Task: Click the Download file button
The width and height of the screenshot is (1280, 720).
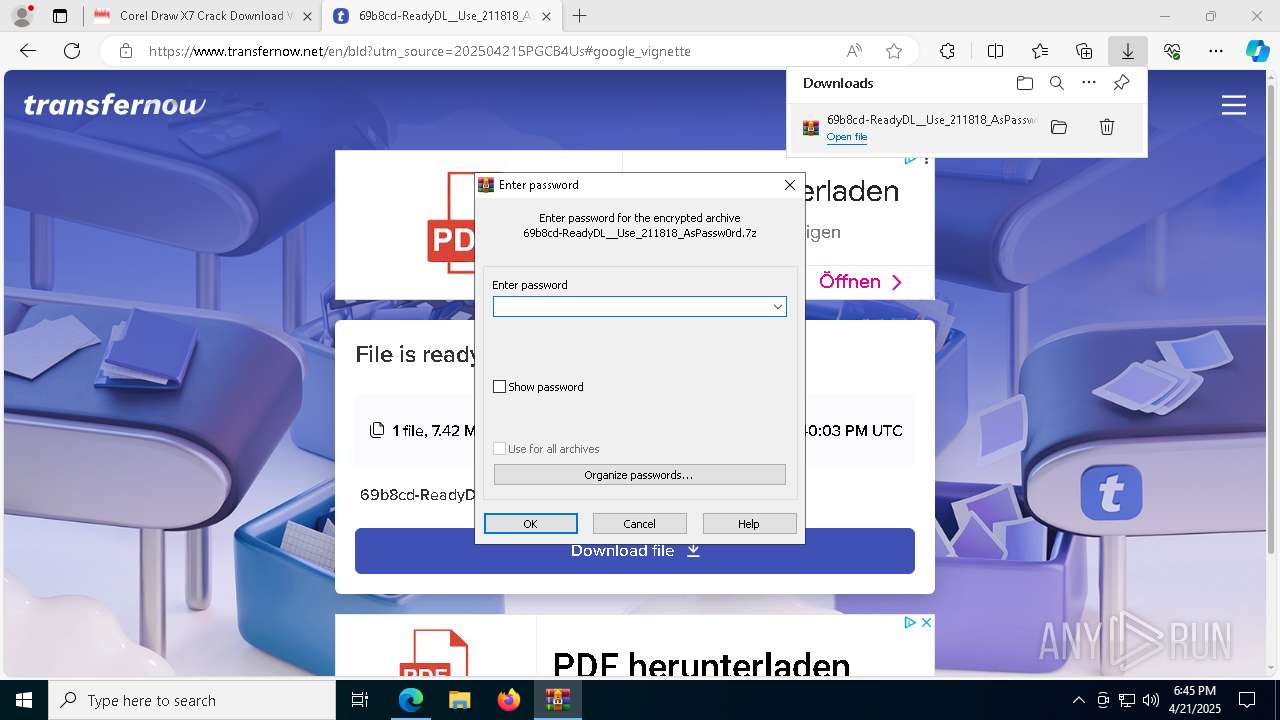Action: 635,551
